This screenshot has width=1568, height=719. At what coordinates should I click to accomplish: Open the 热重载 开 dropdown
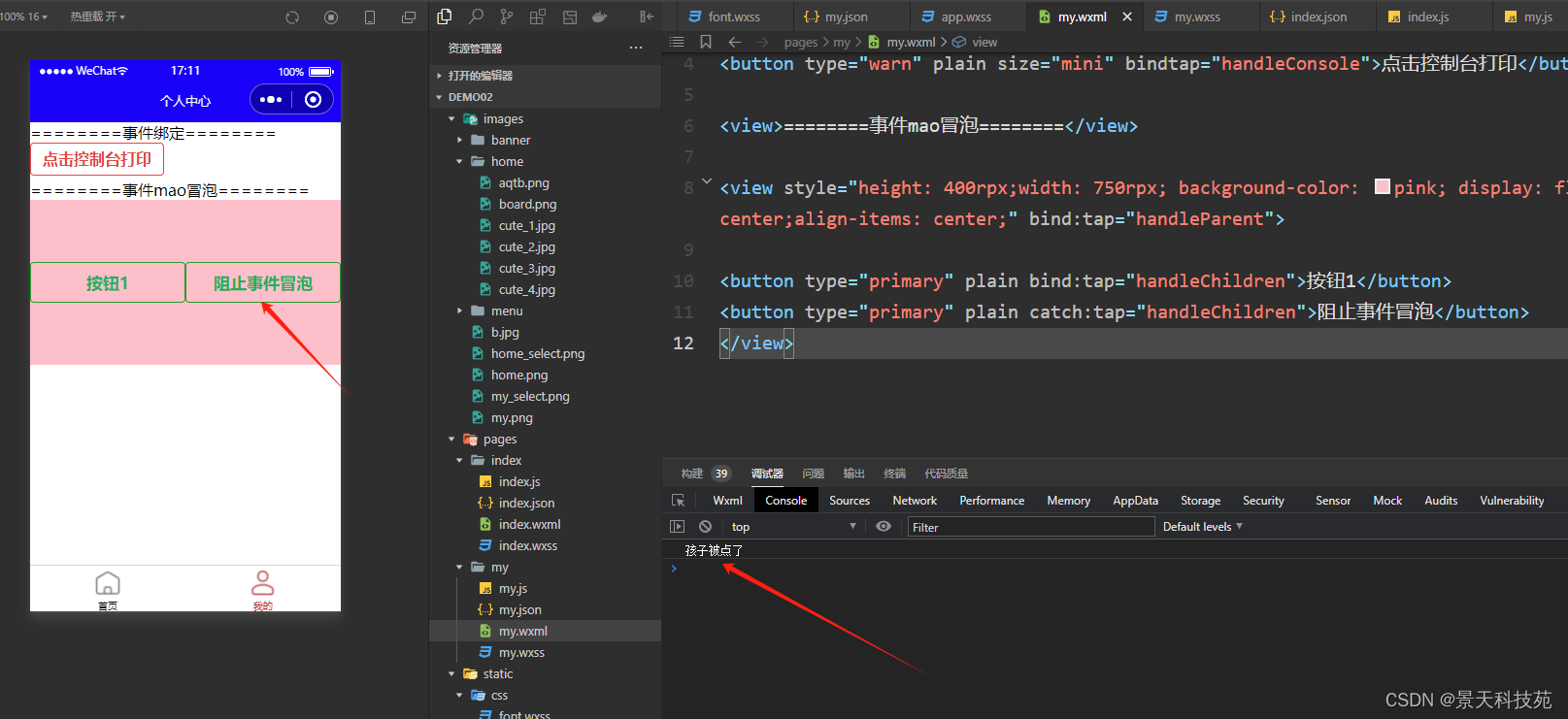(98, 16)
